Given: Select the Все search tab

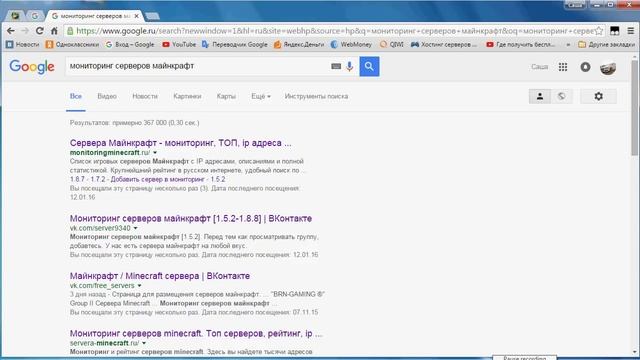Looking at the screenshot, I should point(76,96).
